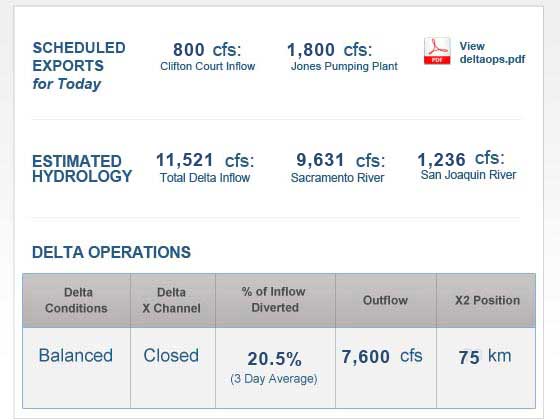Click the Delta Operations section heading
Screen dimensions: 560x420
pyautogui.click(x=111, y=252)
